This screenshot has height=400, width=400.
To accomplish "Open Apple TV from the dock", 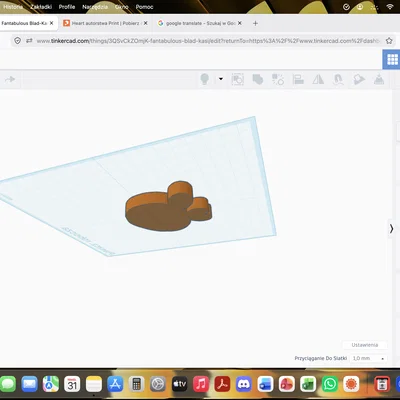I will (179, 384).
